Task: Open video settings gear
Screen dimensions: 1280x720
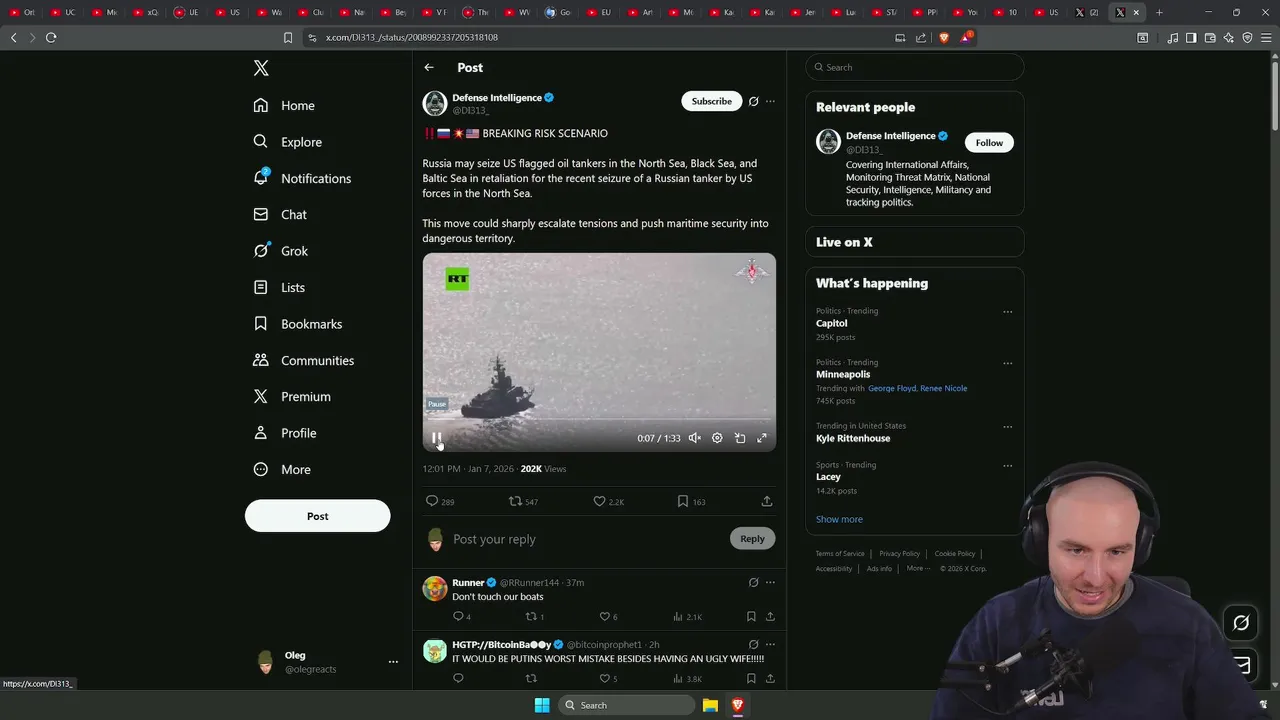Action: tap(717, 438)
